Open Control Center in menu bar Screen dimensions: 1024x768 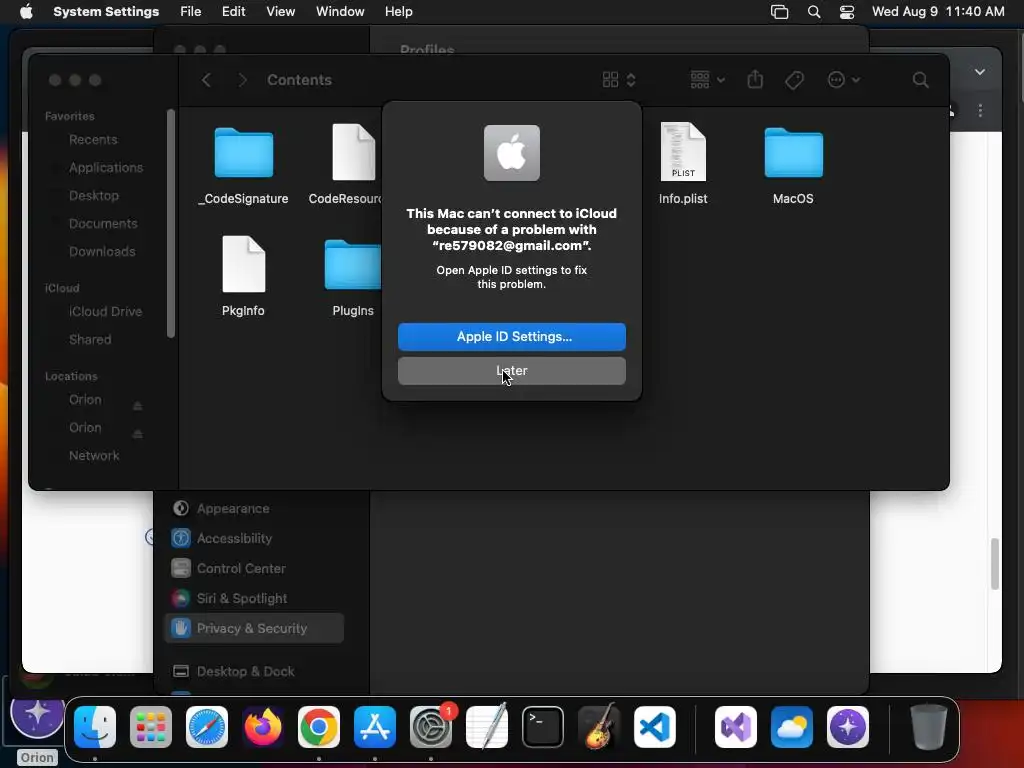click(847, 12)
